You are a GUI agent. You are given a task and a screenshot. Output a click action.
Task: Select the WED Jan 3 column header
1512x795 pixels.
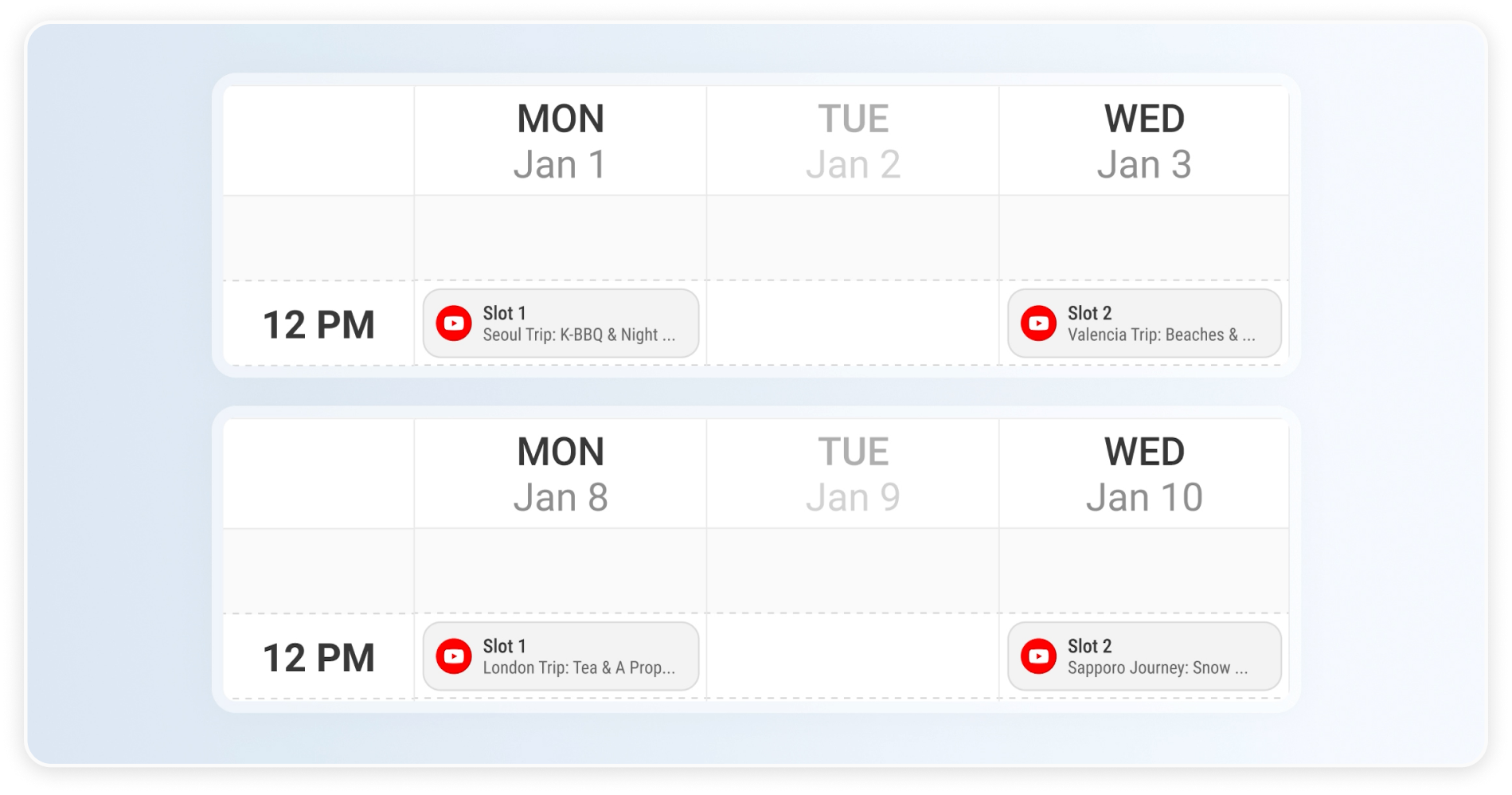(x=1144, y=141)
